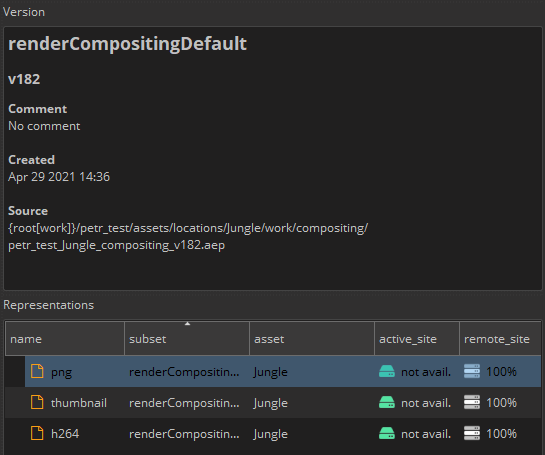Click 100% remote progress in h264 row
Viewport: 545px width, 455px height.
[x=501, y=433]
